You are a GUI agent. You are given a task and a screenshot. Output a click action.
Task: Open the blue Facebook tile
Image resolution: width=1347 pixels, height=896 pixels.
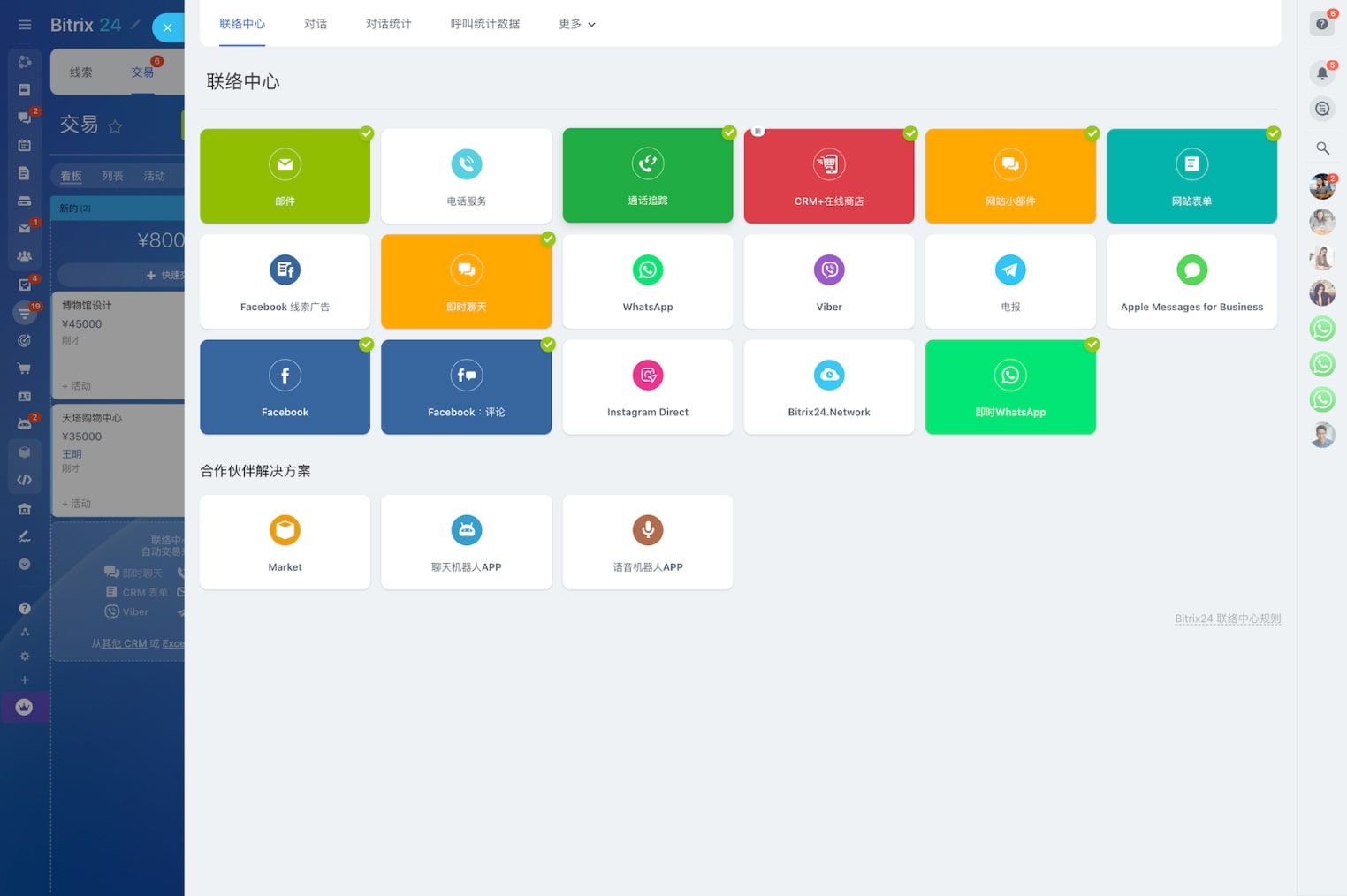click(x=285, y=387)
